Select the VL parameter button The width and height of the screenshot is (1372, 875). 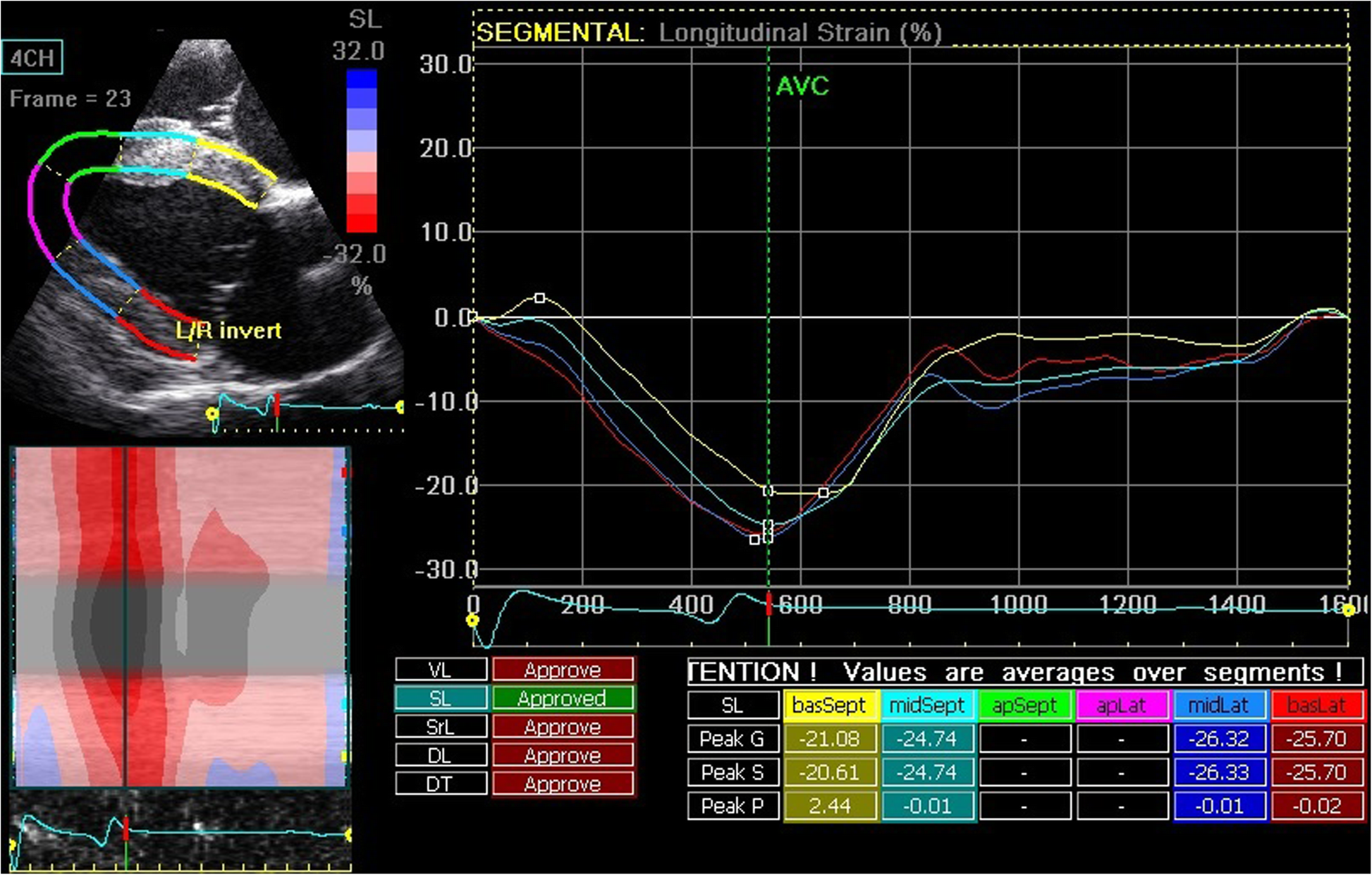pos(441,669)
